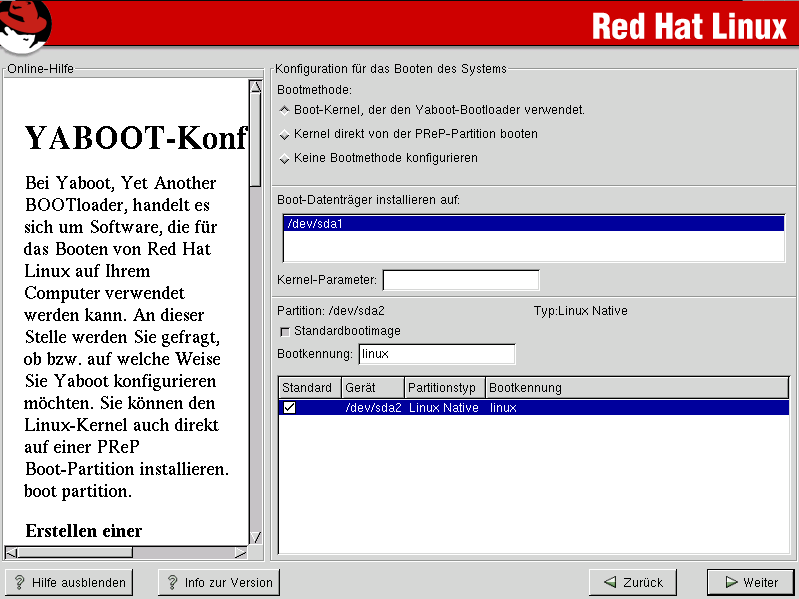Click the vertical scrollbar in Online-Hilfe panel

(255, 300)
